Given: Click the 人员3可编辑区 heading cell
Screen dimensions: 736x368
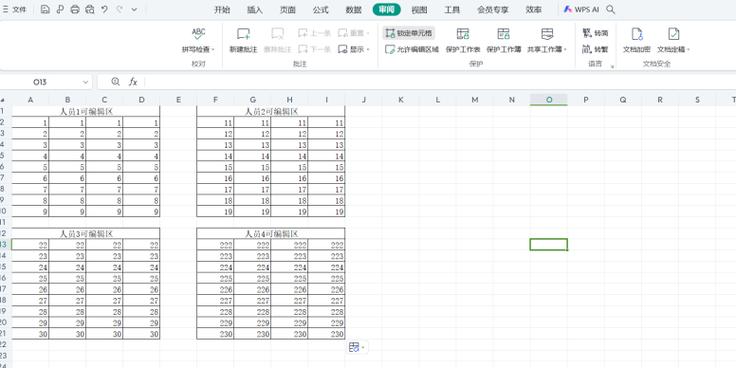Looking at the screenshot, I should point(86,233).
